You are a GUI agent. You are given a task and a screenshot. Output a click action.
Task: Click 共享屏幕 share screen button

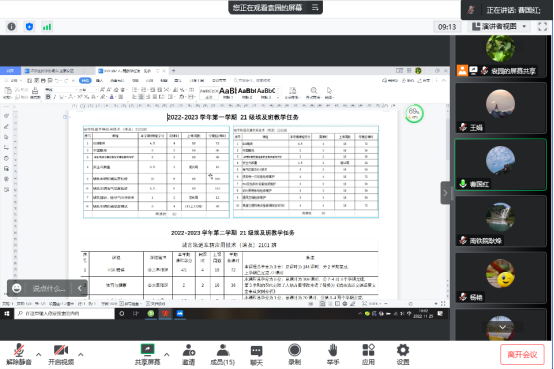point(147,355)
